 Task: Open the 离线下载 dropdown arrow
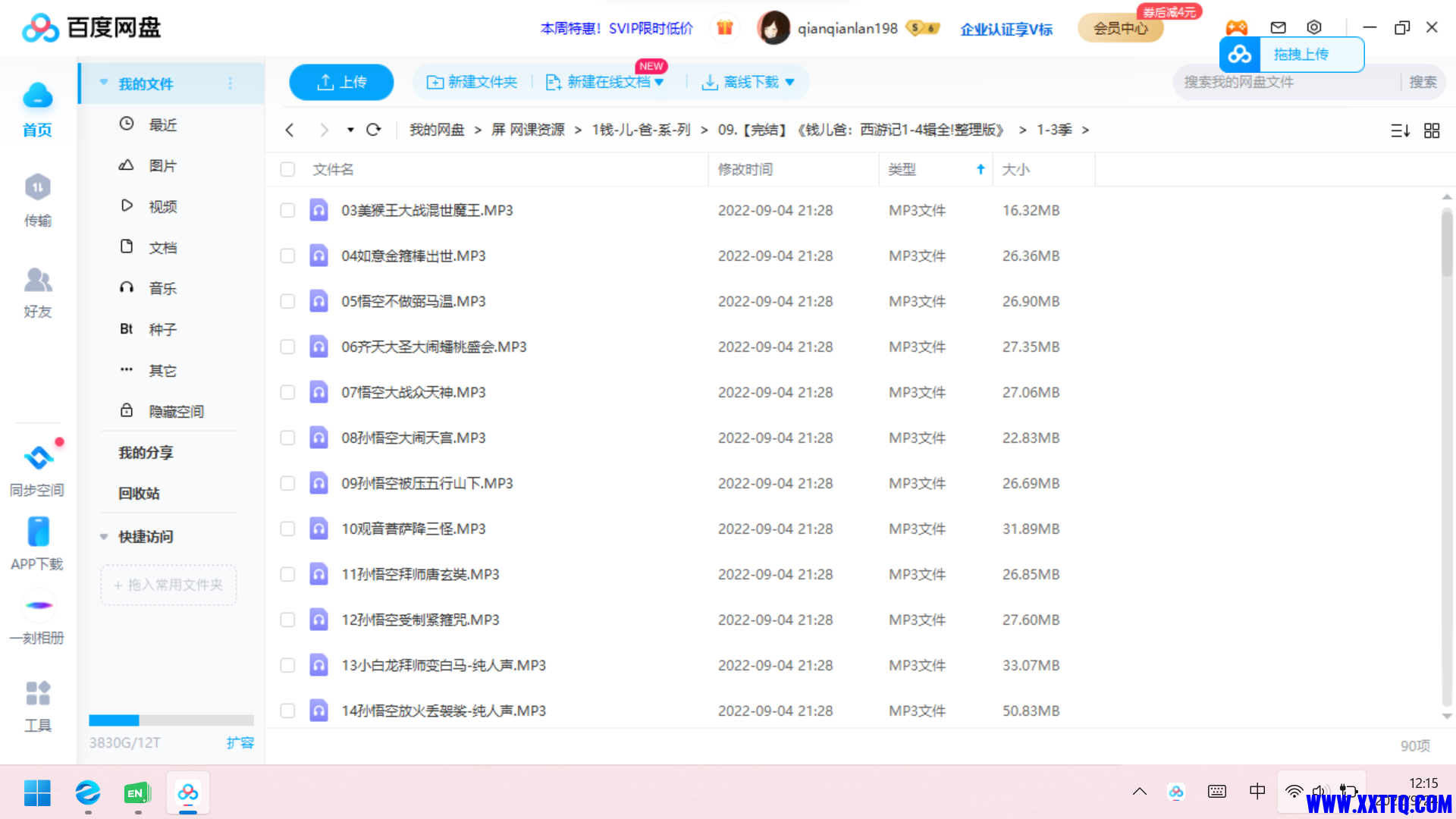click(x=790, y=82)
